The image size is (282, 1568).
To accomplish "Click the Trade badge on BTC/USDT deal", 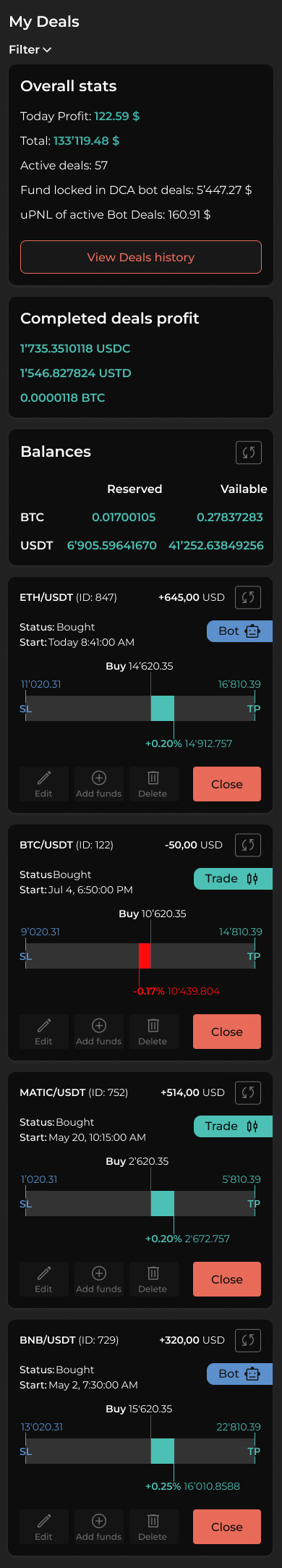I will 234,879.
